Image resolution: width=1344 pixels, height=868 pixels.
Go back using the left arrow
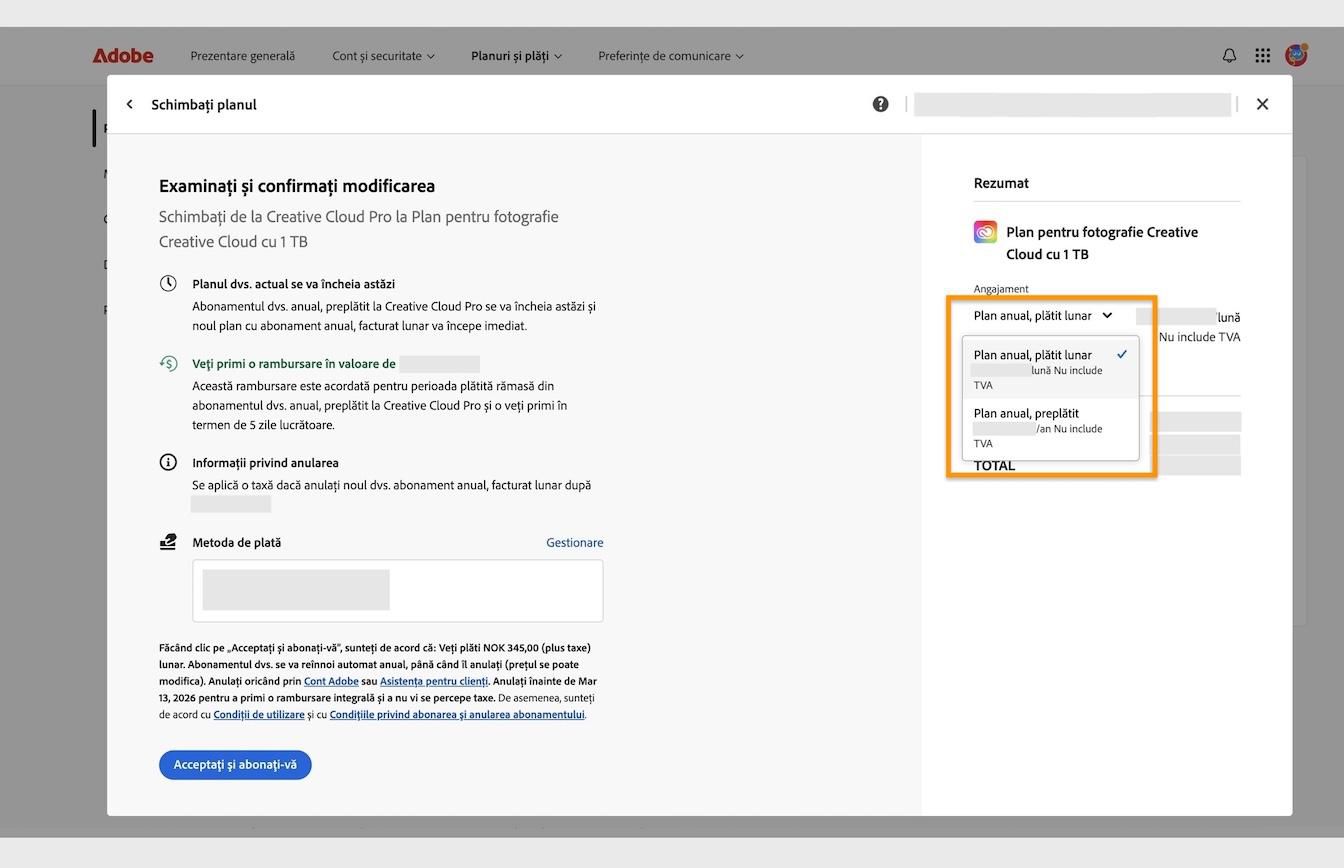coord(130,104)
